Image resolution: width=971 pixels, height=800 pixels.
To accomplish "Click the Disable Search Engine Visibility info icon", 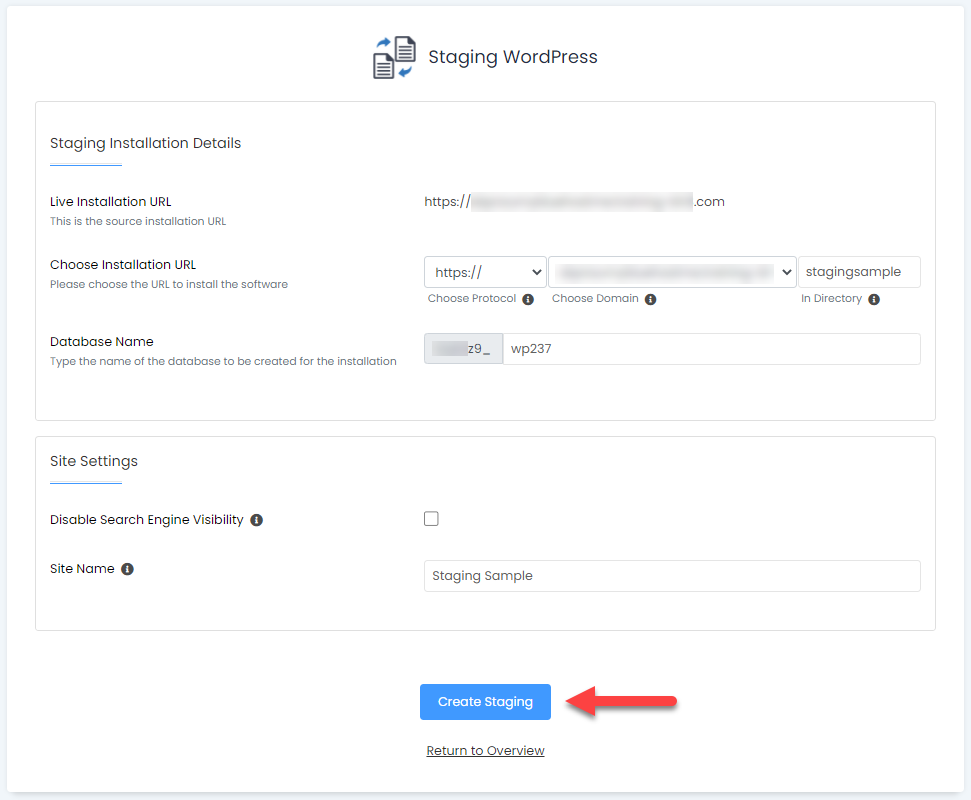I will (258, 519).
